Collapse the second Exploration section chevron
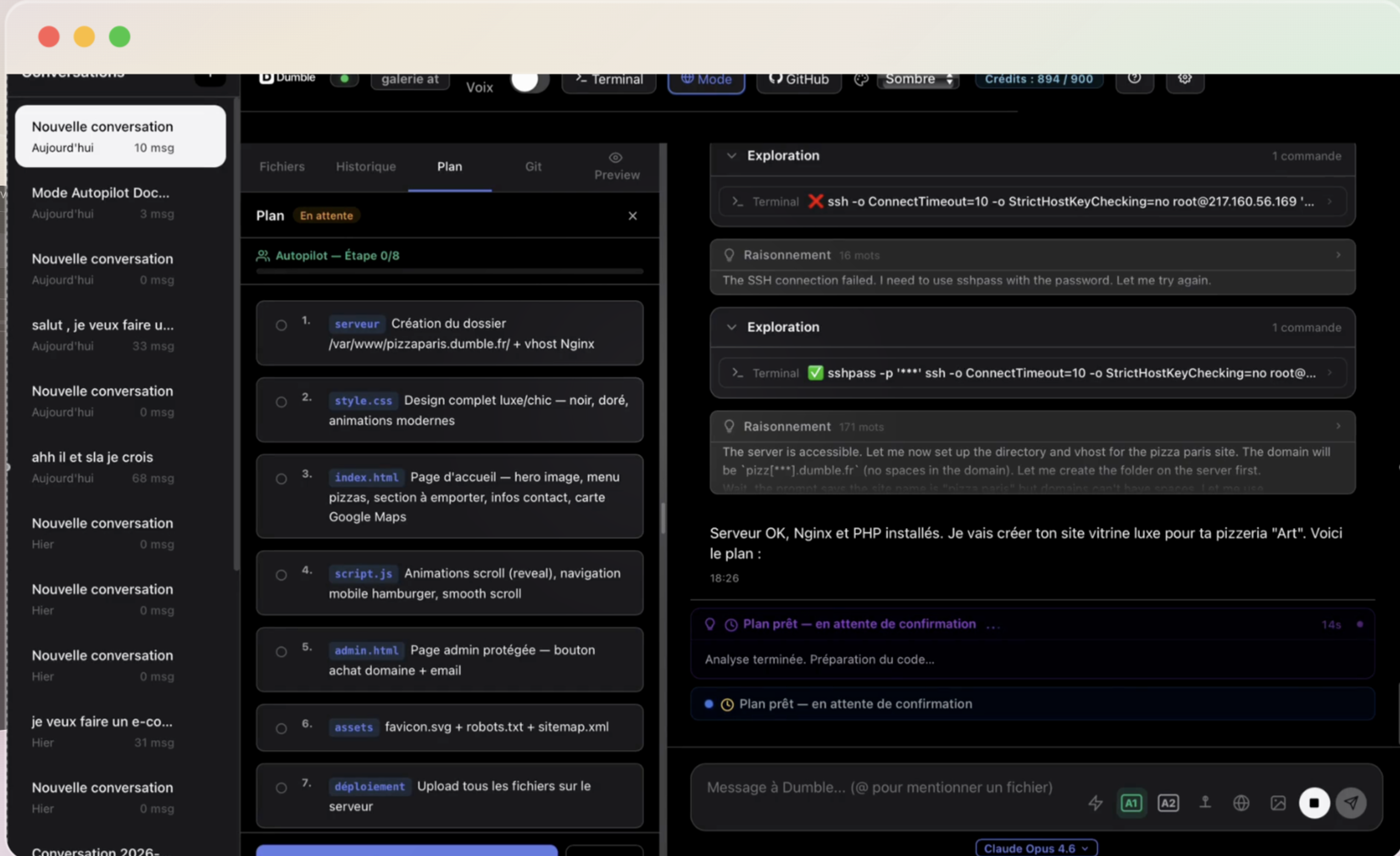The height and width of the screenshot is (856, 1400). coord(731,327)
